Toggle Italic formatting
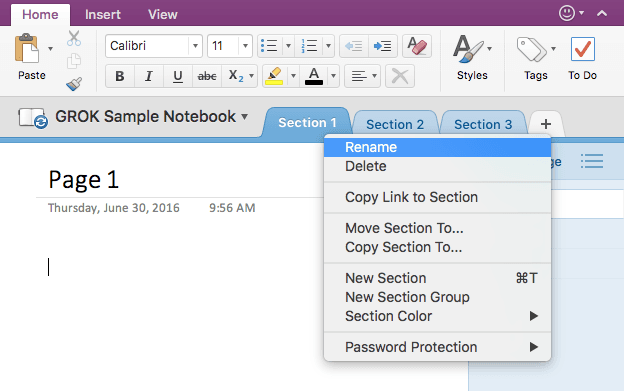The image size is (624, 391). tap(149, 76)
